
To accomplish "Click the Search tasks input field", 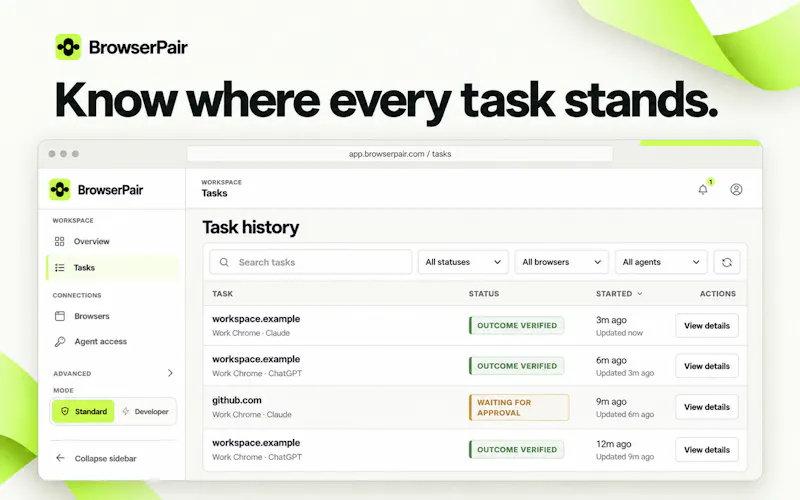I will 310,262.
